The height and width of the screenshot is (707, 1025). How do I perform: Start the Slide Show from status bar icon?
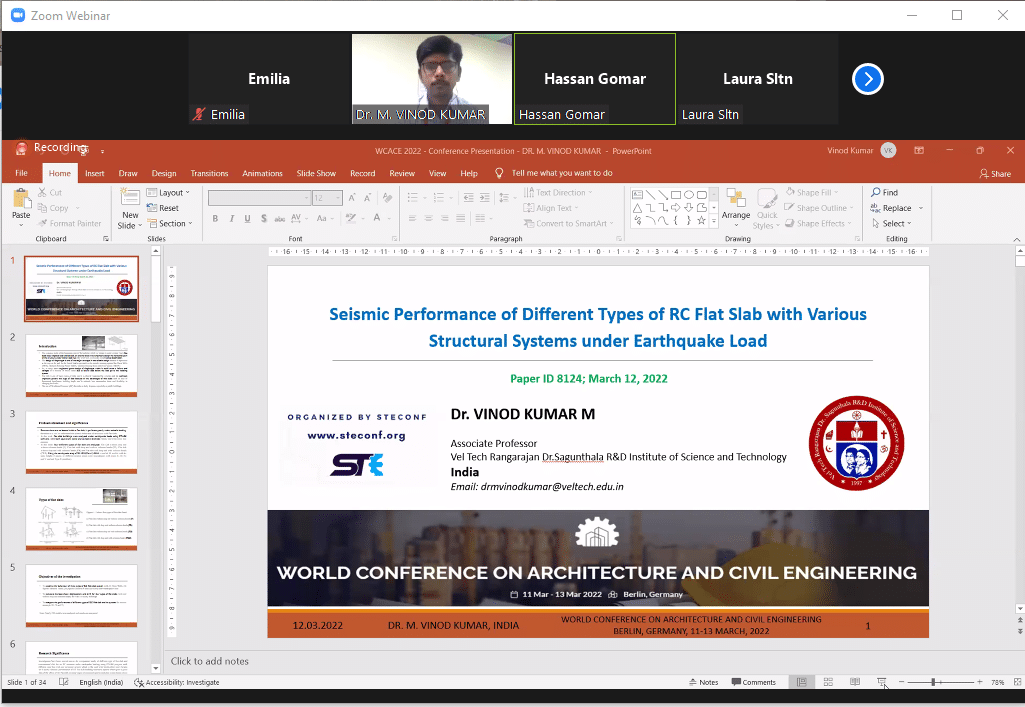pos(881,682)
